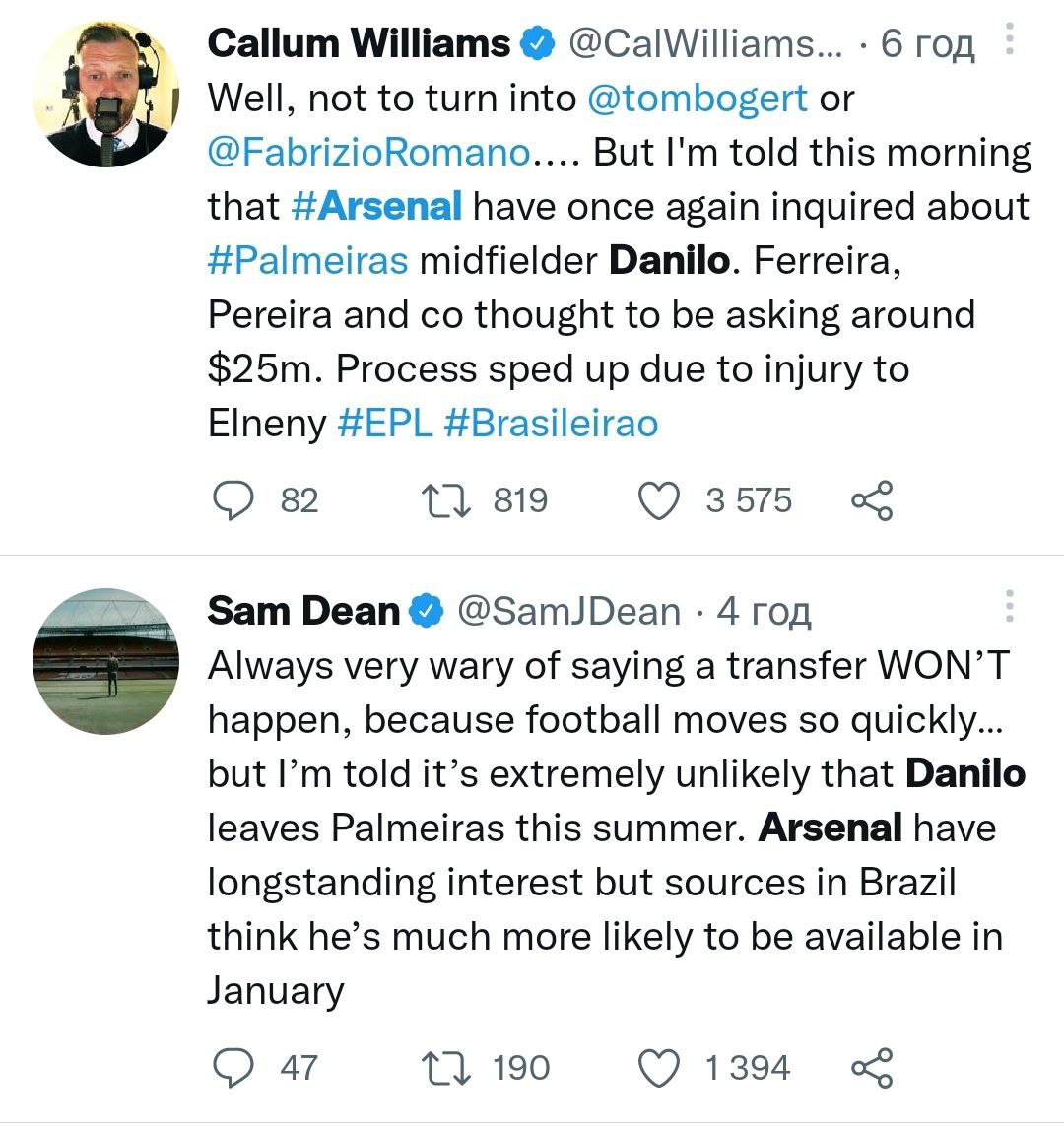This screenshot has height=1126, width=1064.
Task: View Sam Dean's profile picture
Action: pyautogui.click(x=106, y=661)
